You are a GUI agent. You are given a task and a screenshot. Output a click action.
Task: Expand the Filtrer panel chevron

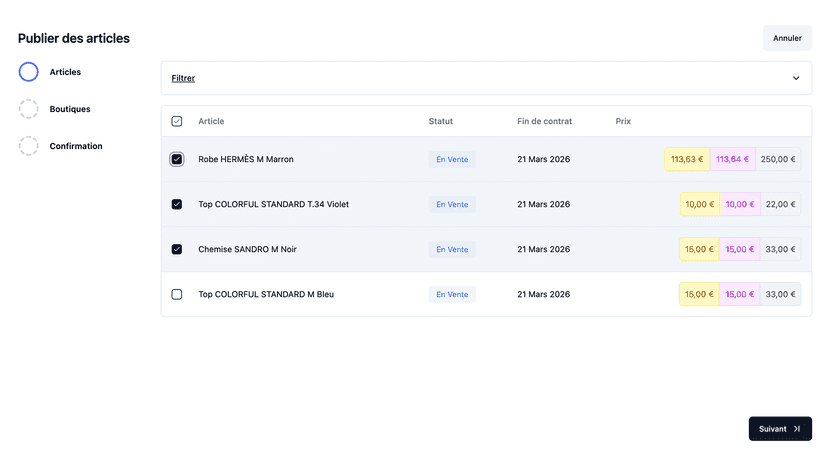click(796, 78)
